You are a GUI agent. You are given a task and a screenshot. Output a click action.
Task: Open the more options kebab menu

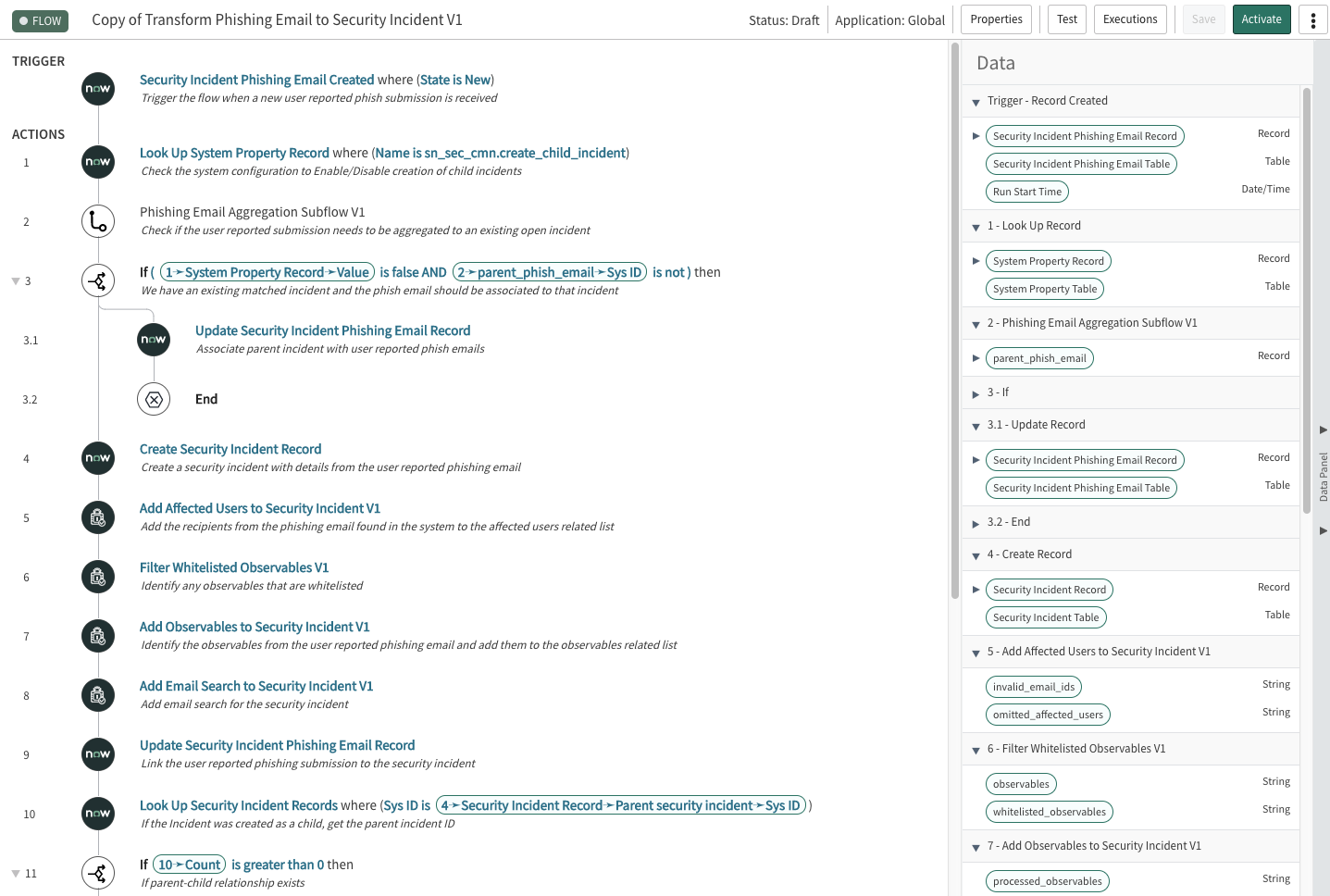[1312, 19]
